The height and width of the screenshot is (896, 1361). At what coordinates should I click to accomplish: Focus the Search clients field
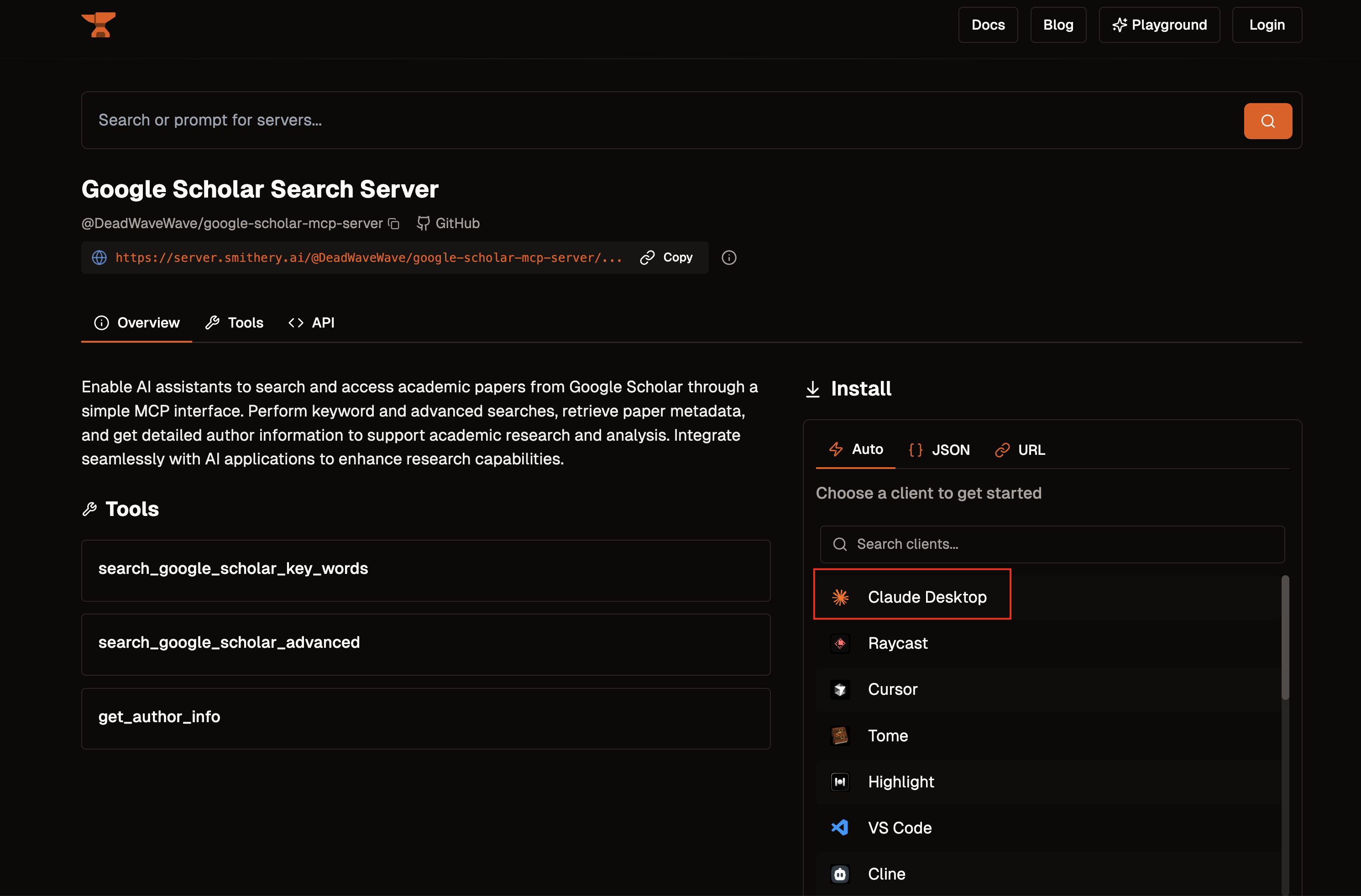pos(1052,544)
